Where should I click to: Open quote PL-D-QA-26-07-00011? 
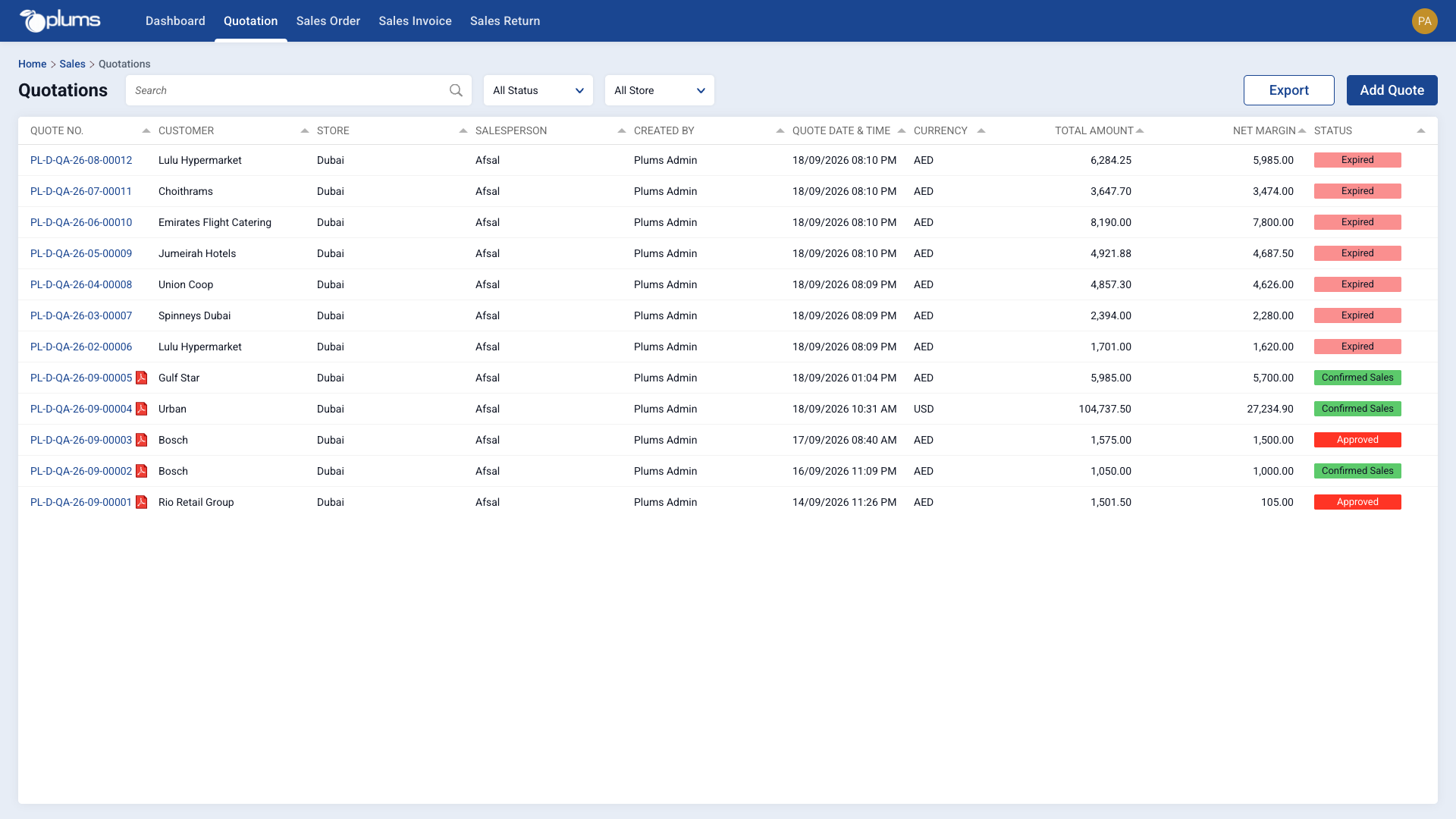point(81,191)
